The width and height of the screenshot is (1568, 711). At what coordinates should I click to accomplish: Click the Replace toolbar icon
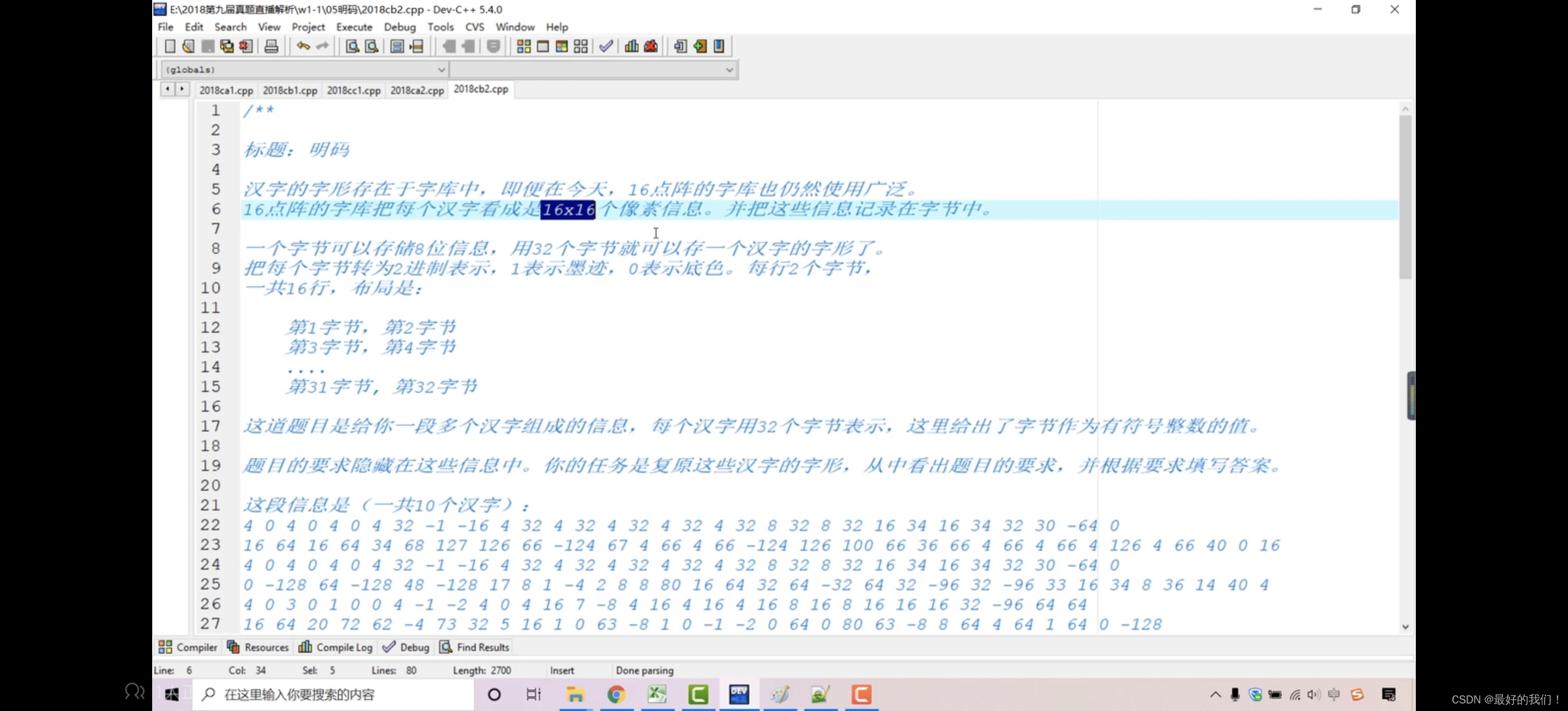pyautogui.click(x=371, y=46)
